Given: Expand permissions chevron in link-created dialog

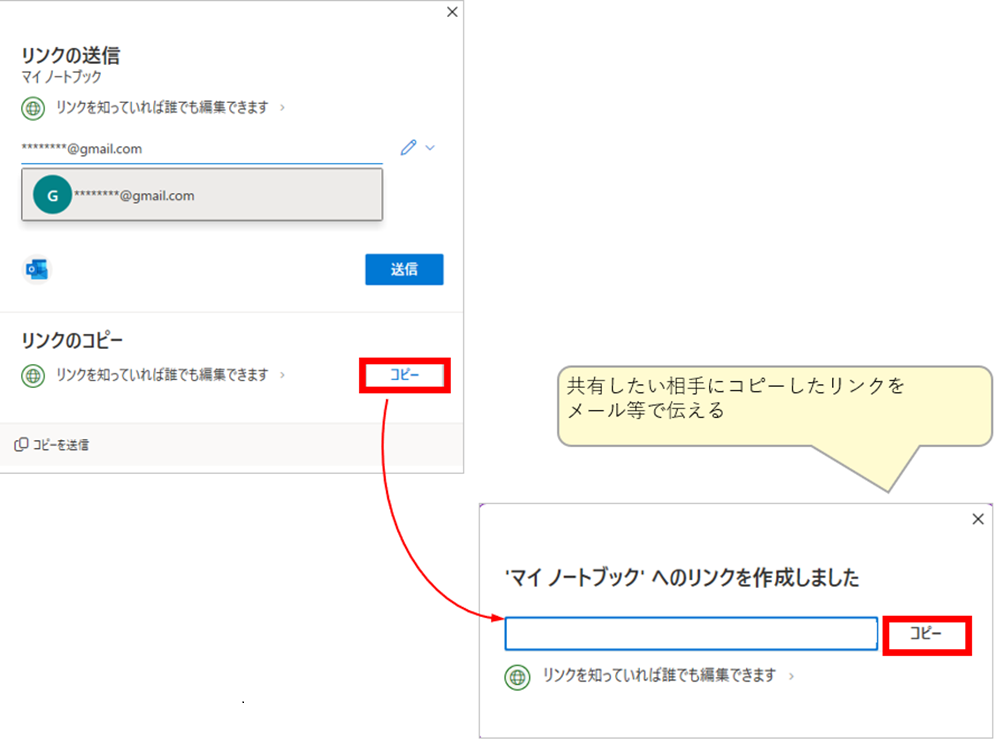Looking at the screenshot, I should tap(791, 676).
